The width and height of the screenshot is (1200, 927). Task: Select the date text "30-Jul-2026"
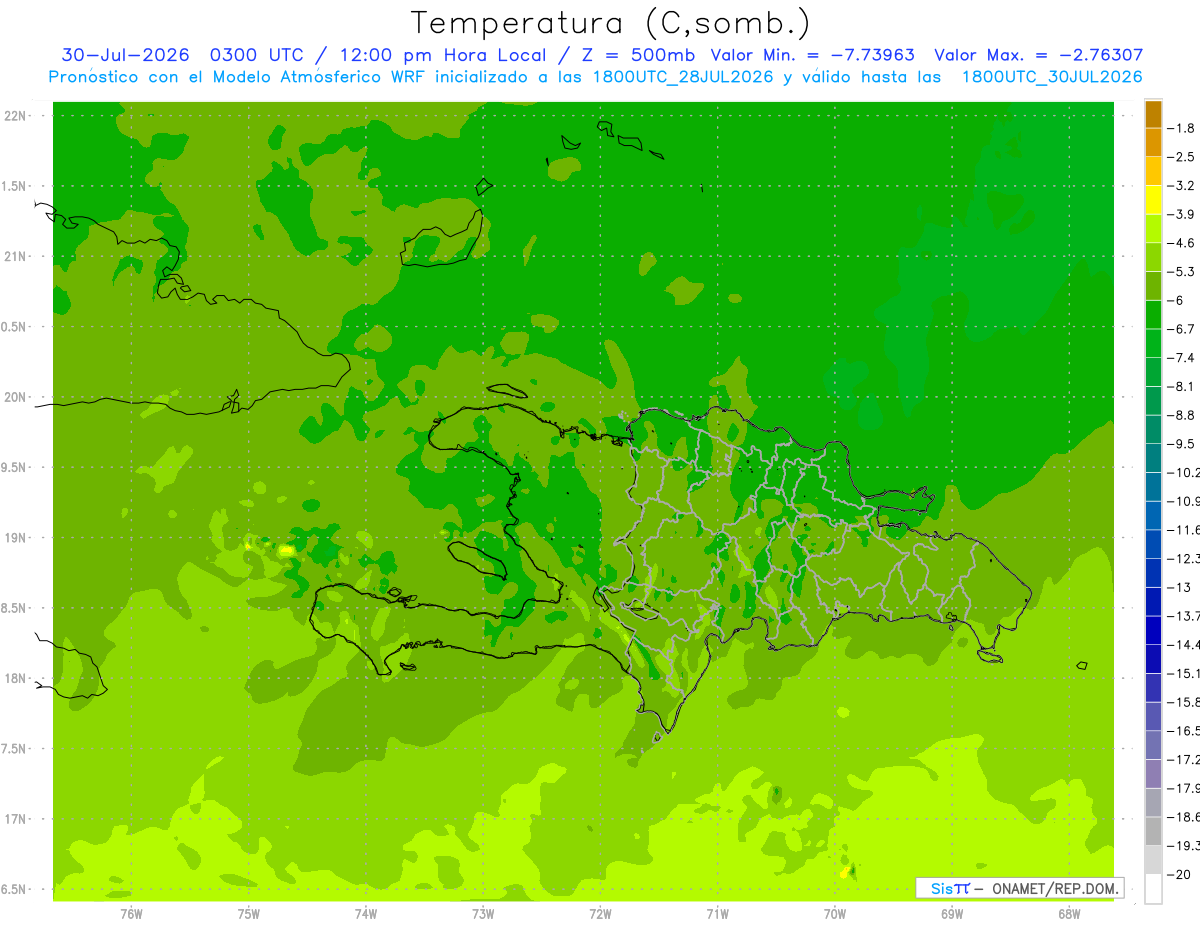126,55
